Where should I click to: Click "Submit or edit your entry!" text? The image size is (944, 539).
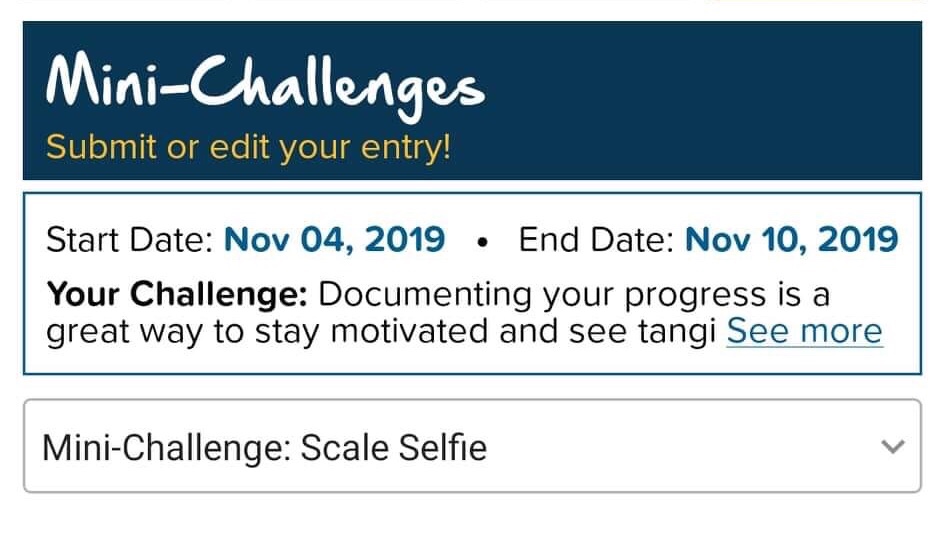click(249, 148)
